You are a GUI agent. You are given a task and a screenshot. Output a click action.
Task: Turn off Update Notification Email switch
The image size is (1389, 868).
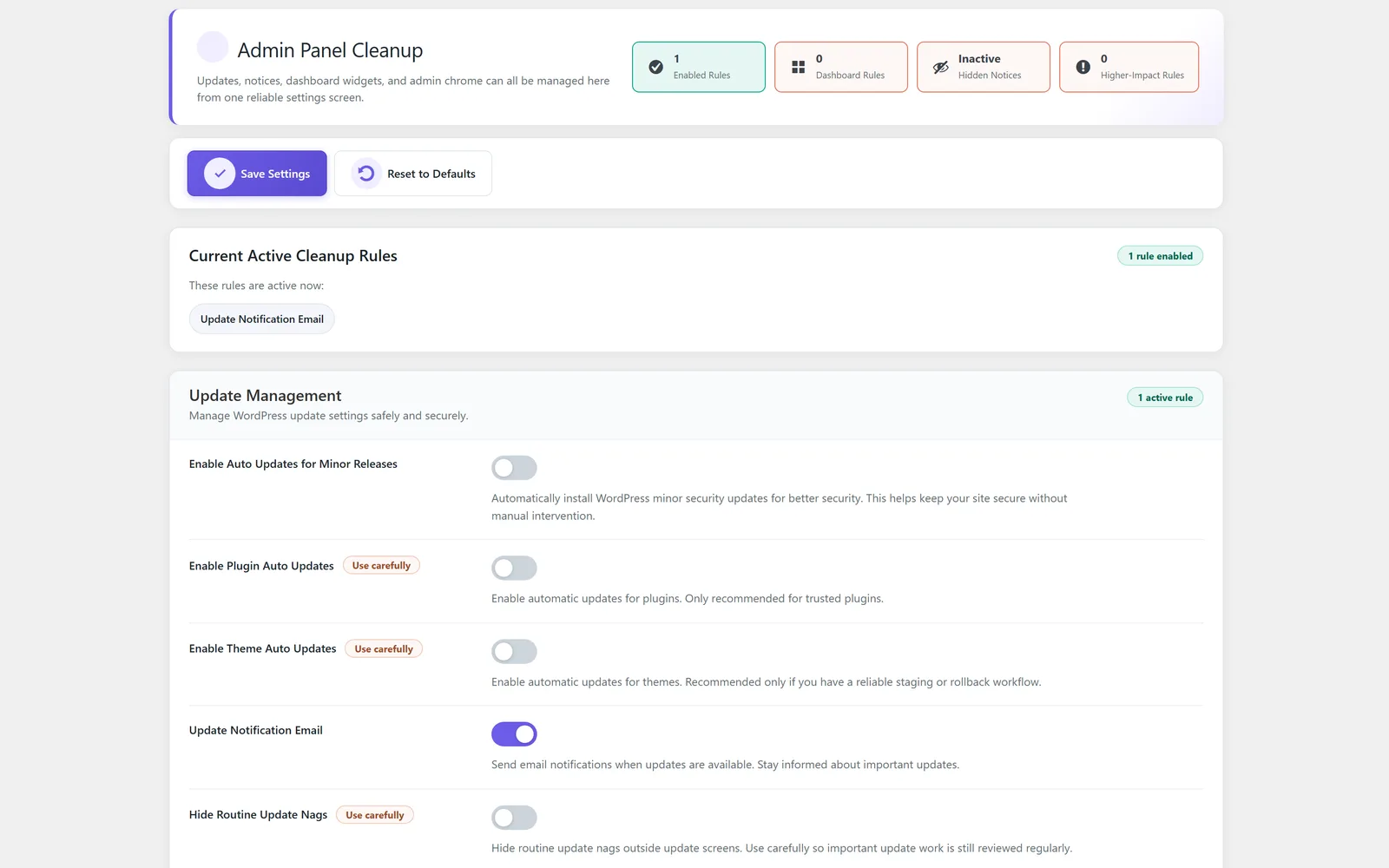pos(514,734)
